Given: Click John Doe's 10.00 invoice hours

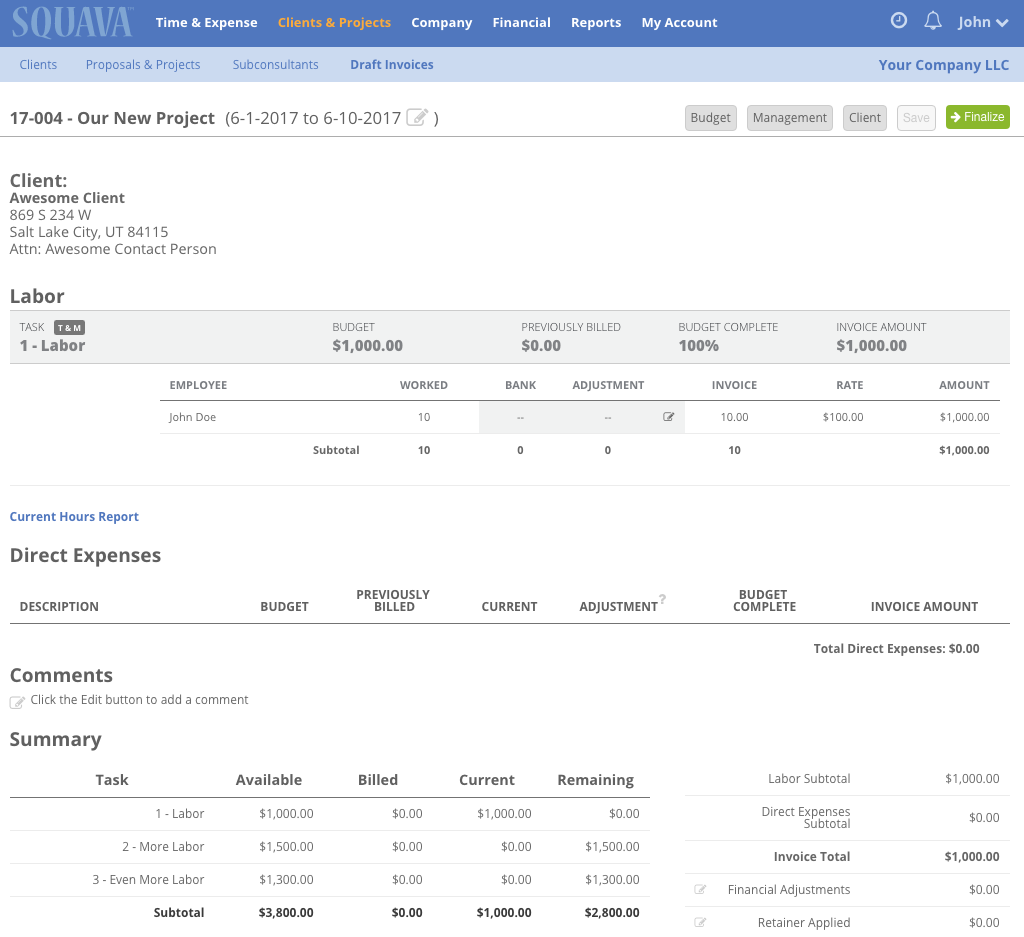Looking at the screenshot, I should 734,417.
